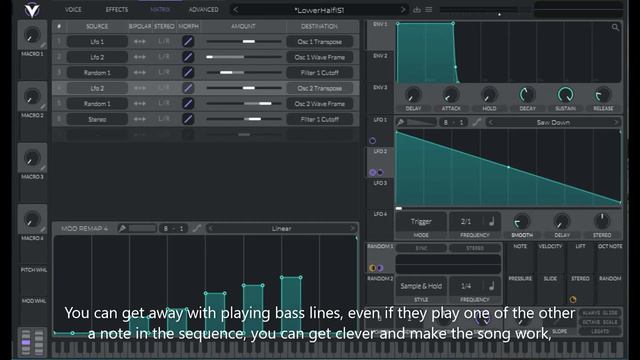Toggle the LEGATO option
The image size is (640, 360).
pos(600,331)
